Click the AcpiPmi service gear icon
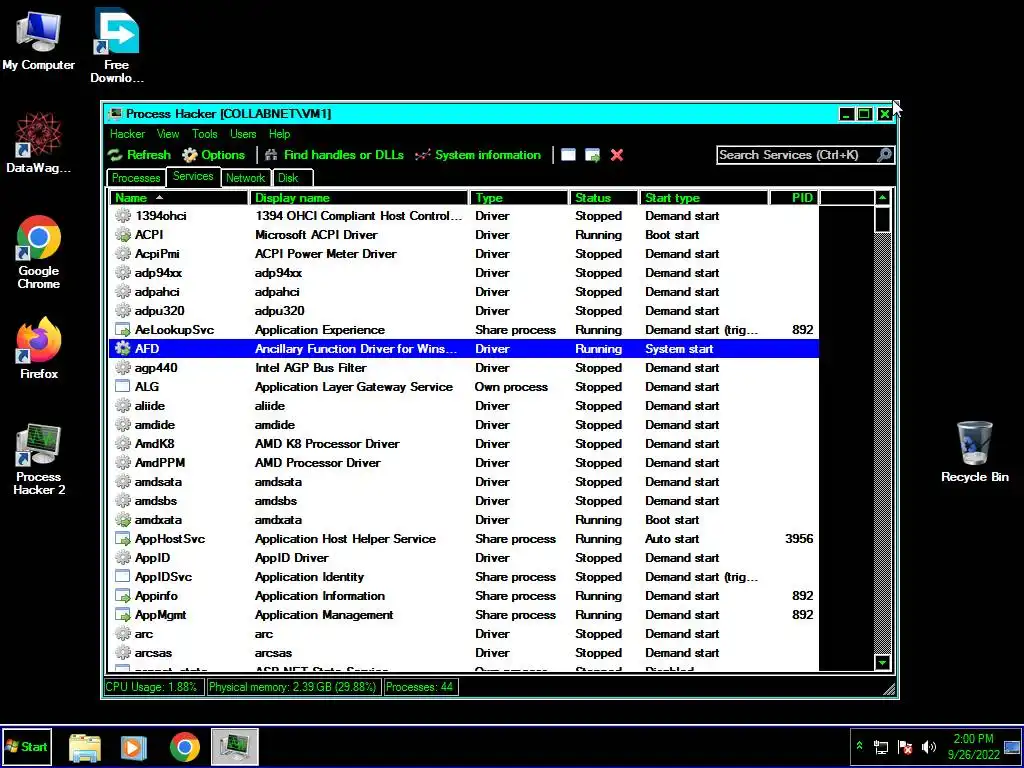The image size is (1024, 768). 123,253
